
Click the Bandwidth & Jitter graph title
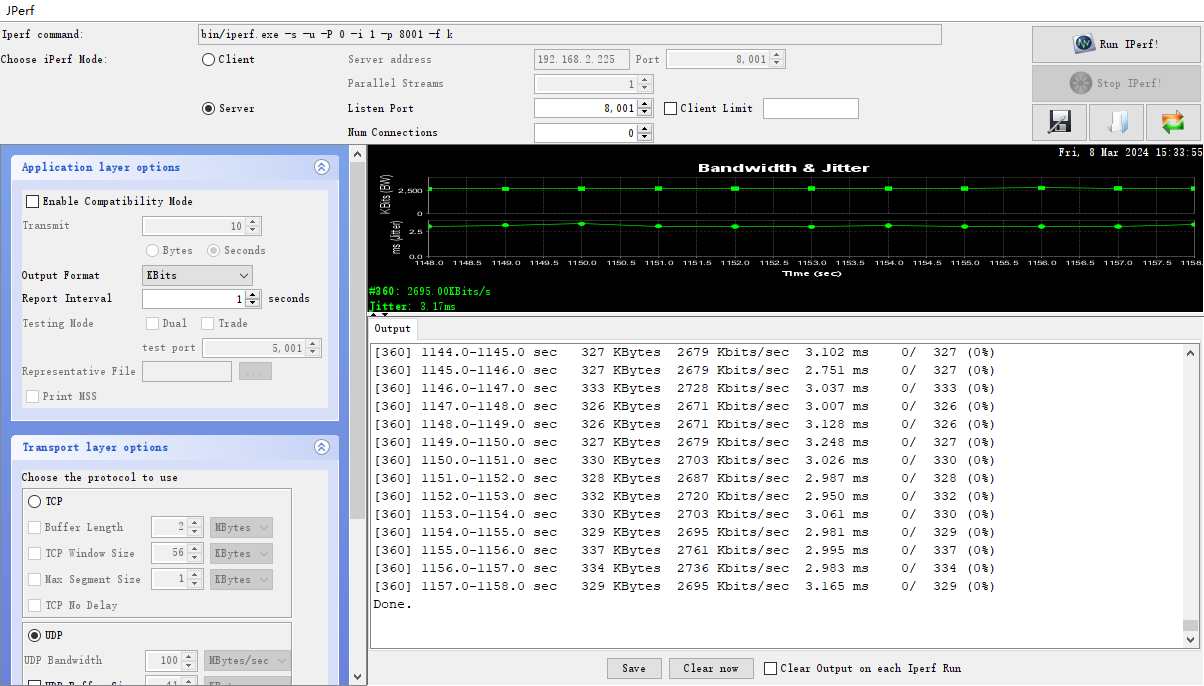tap(783, 168)
